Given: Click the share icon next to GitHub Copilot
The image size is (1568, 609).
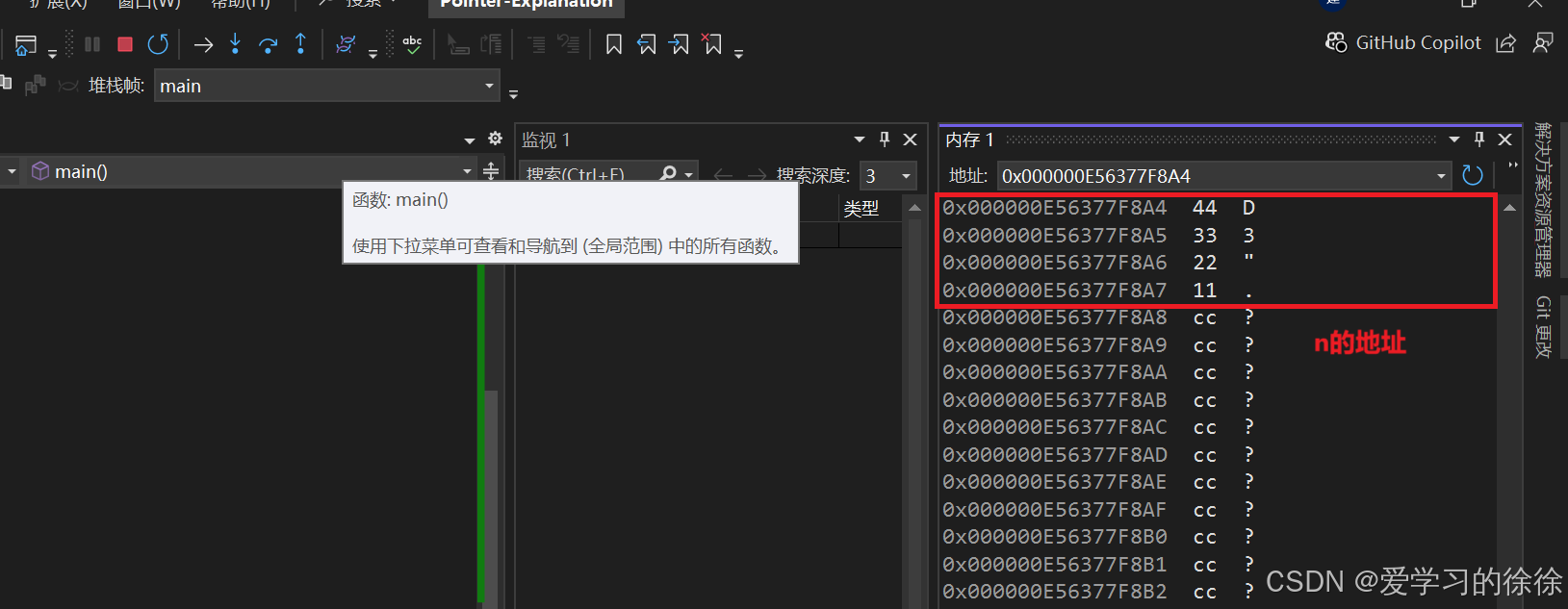Looking at the screenshot, I should click(1506, 43).
